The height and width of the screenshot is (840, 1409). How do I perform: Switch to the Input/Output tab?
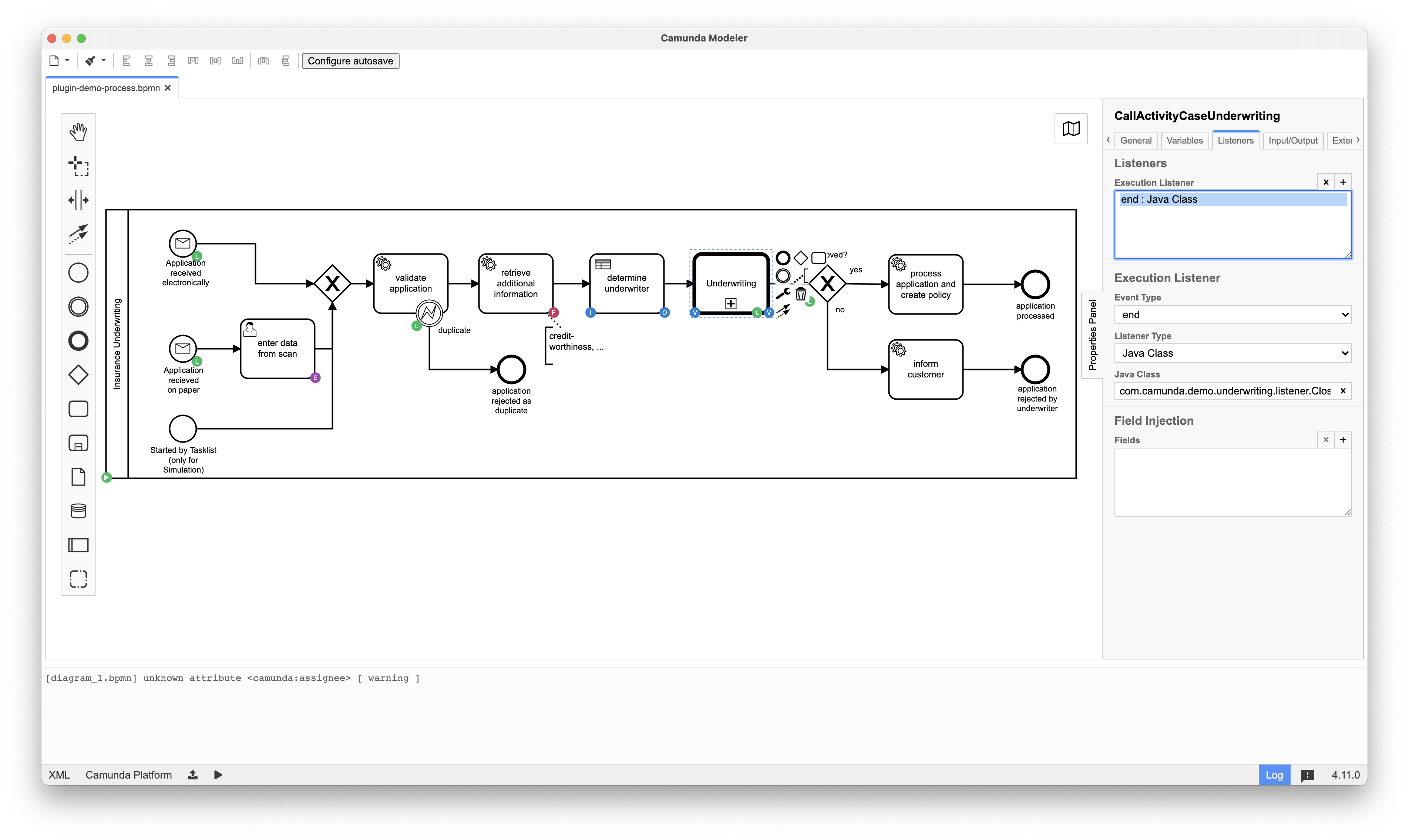(x=1292, y=140)
